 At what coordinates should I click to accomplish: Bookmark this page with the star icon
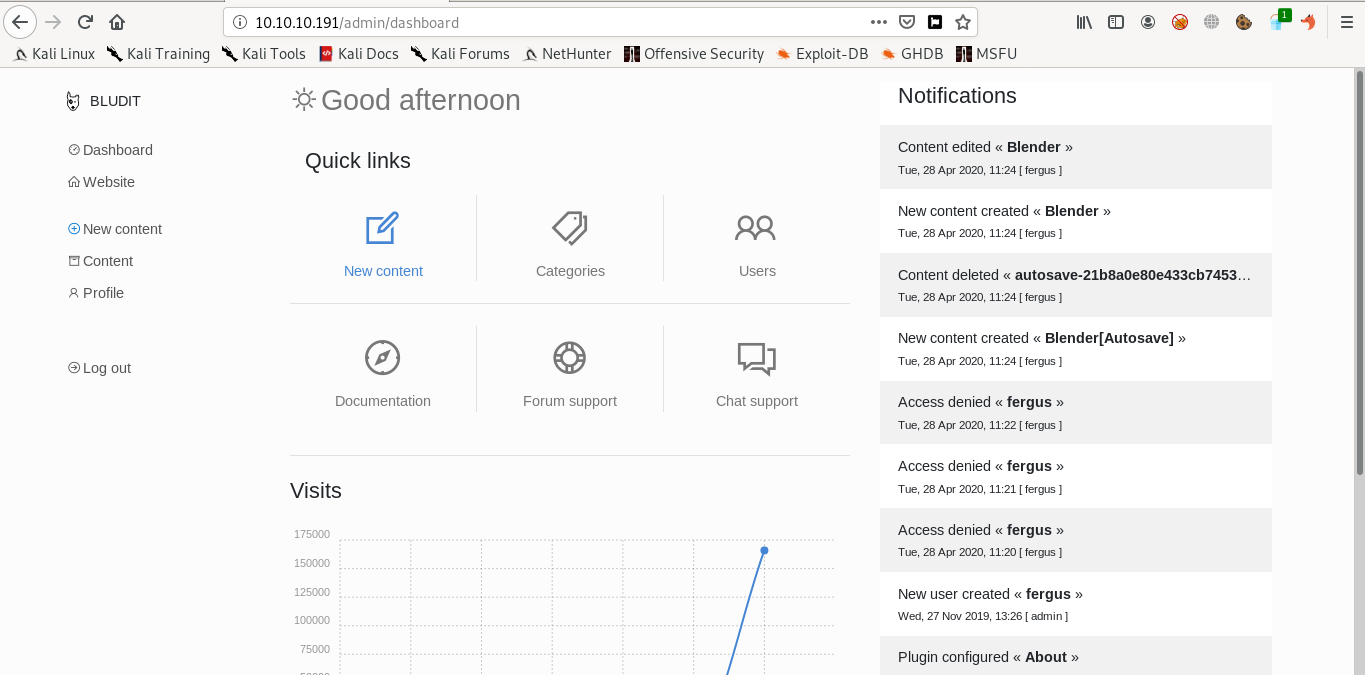pyautogui.click(x=962, y=22)
